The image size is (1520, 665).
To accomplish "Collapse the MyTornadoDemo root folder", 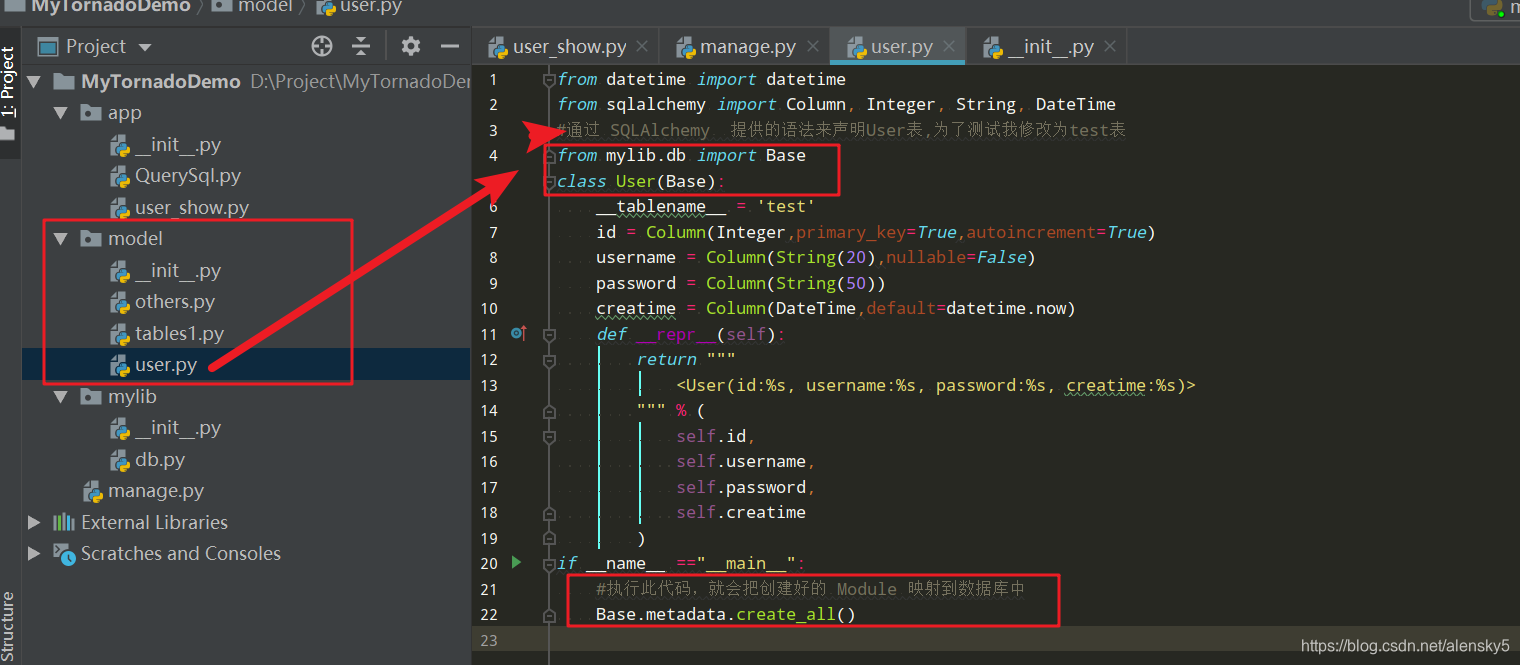I will [34, 82].
